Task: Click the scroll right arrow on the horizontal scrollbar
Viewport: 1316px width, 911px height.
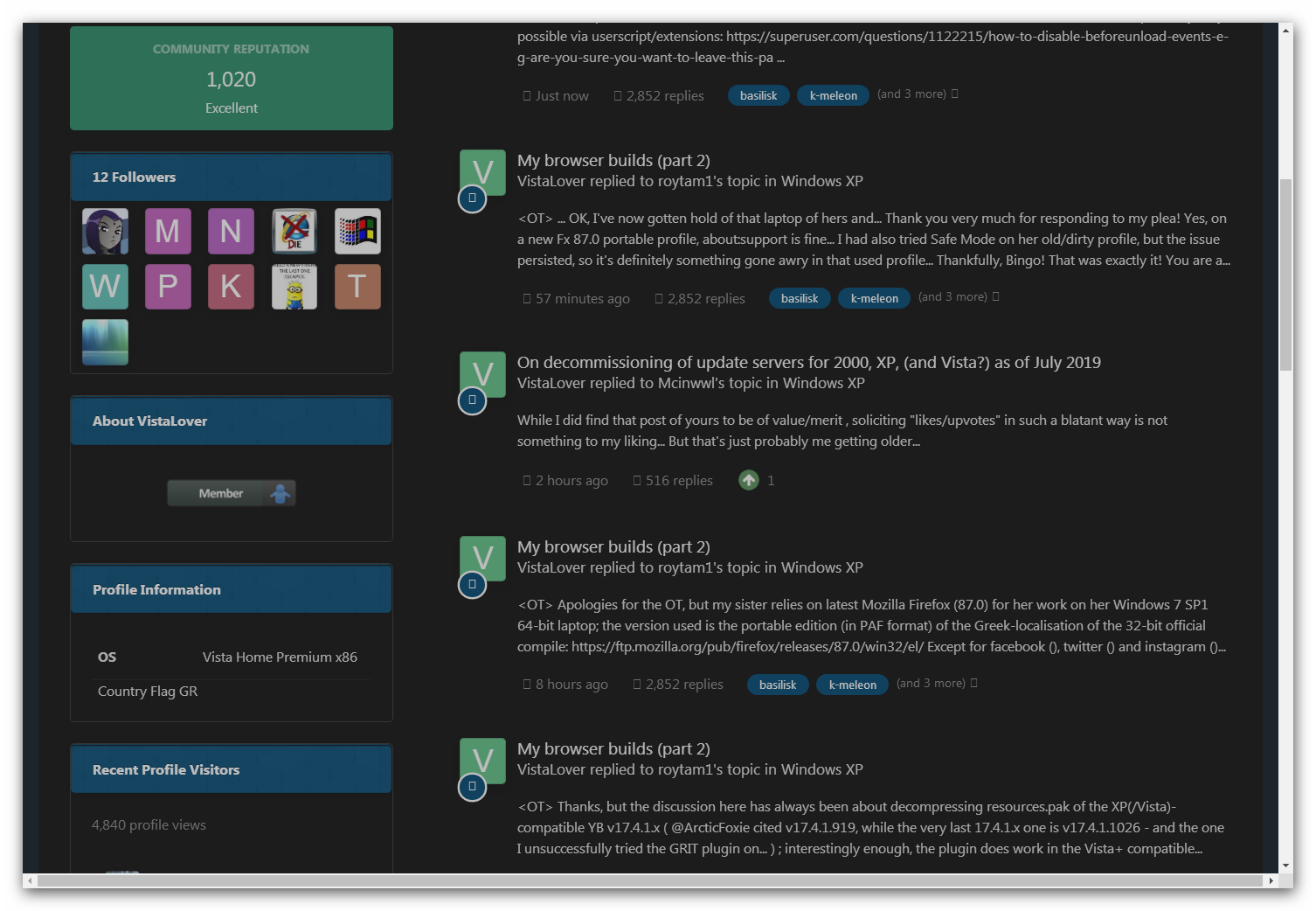Action: click(1271, 880)
